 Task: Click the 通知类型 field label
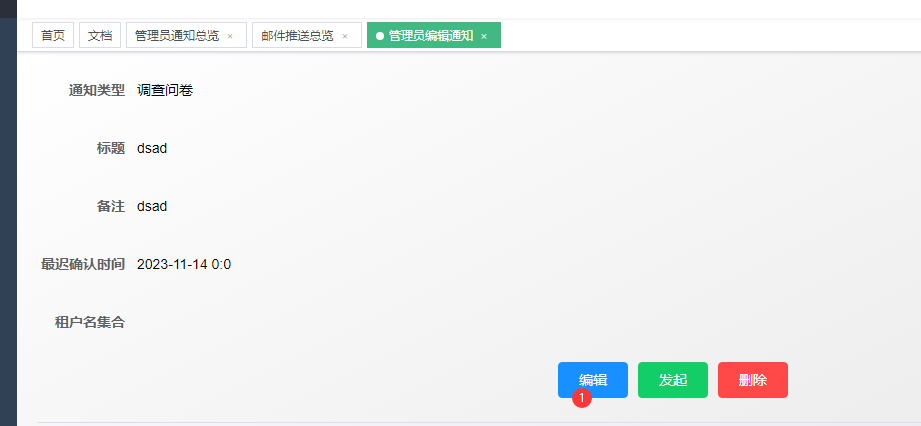click(96, 90)
